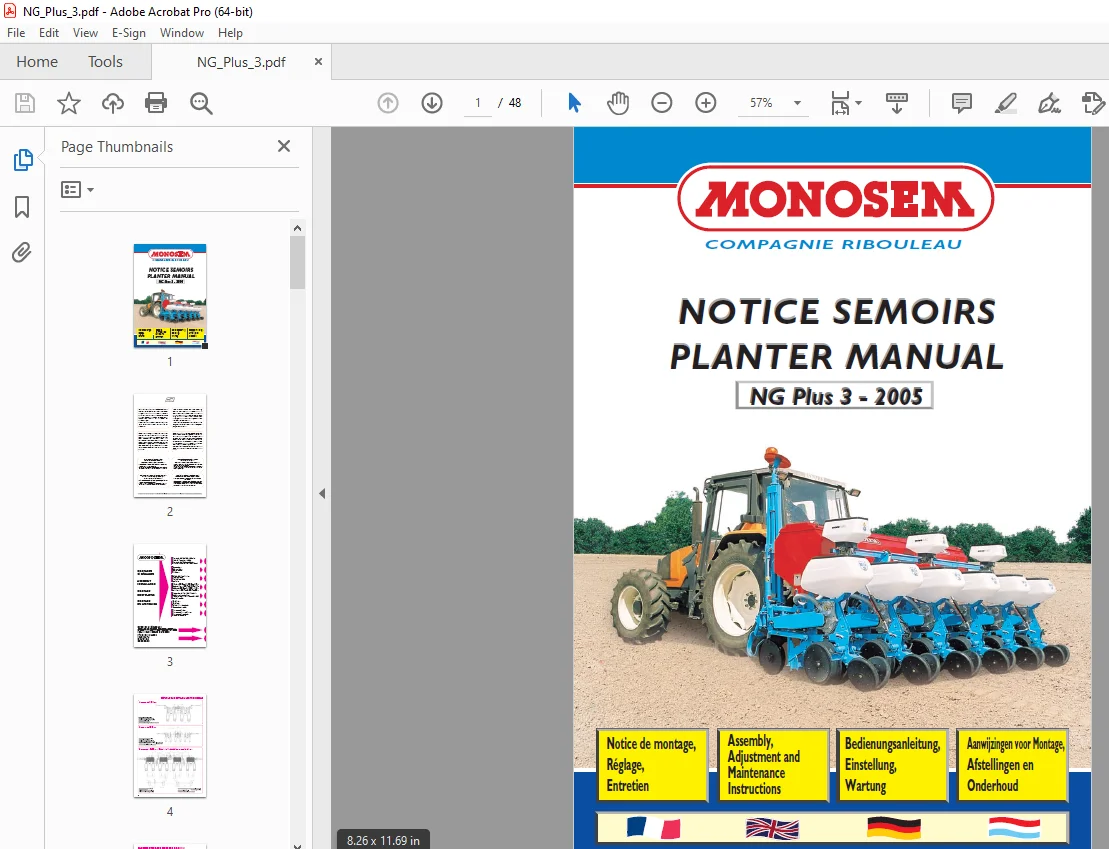Screen dimensions: 1109x849
Task: Open the Help menu
Action: (230, 33)
